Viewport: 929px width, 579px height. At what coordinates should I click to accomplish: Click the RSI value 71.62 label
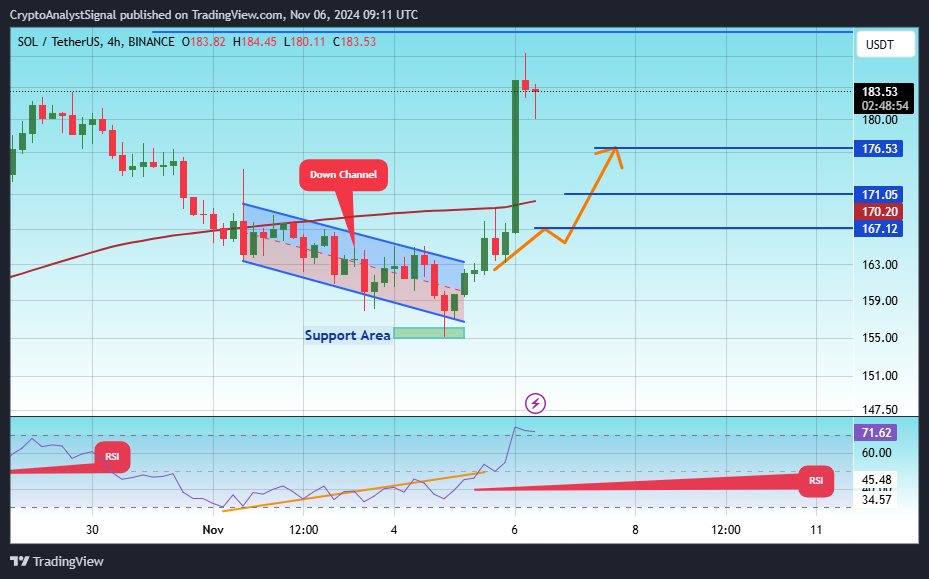[x=876, y=433]
